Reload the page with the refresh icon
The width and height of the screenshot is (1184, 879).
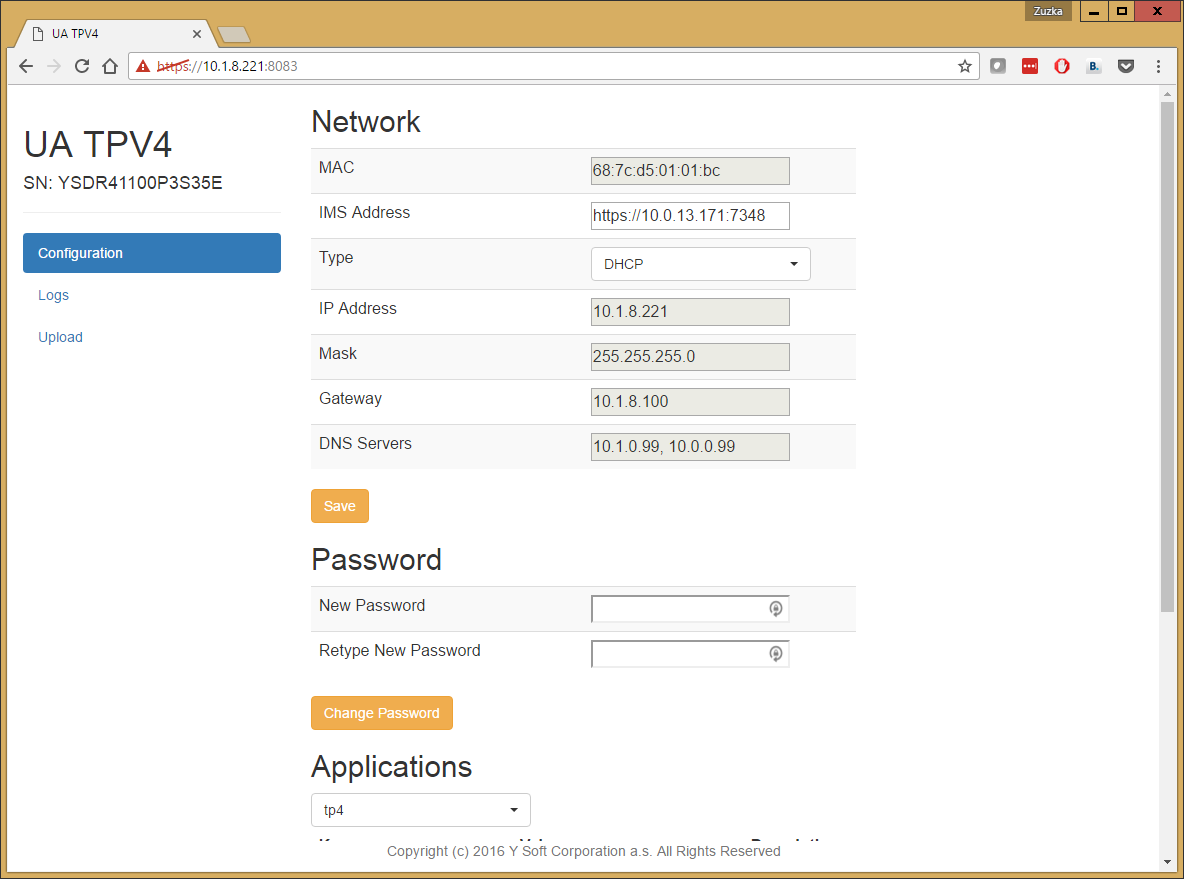coord(82,66)
